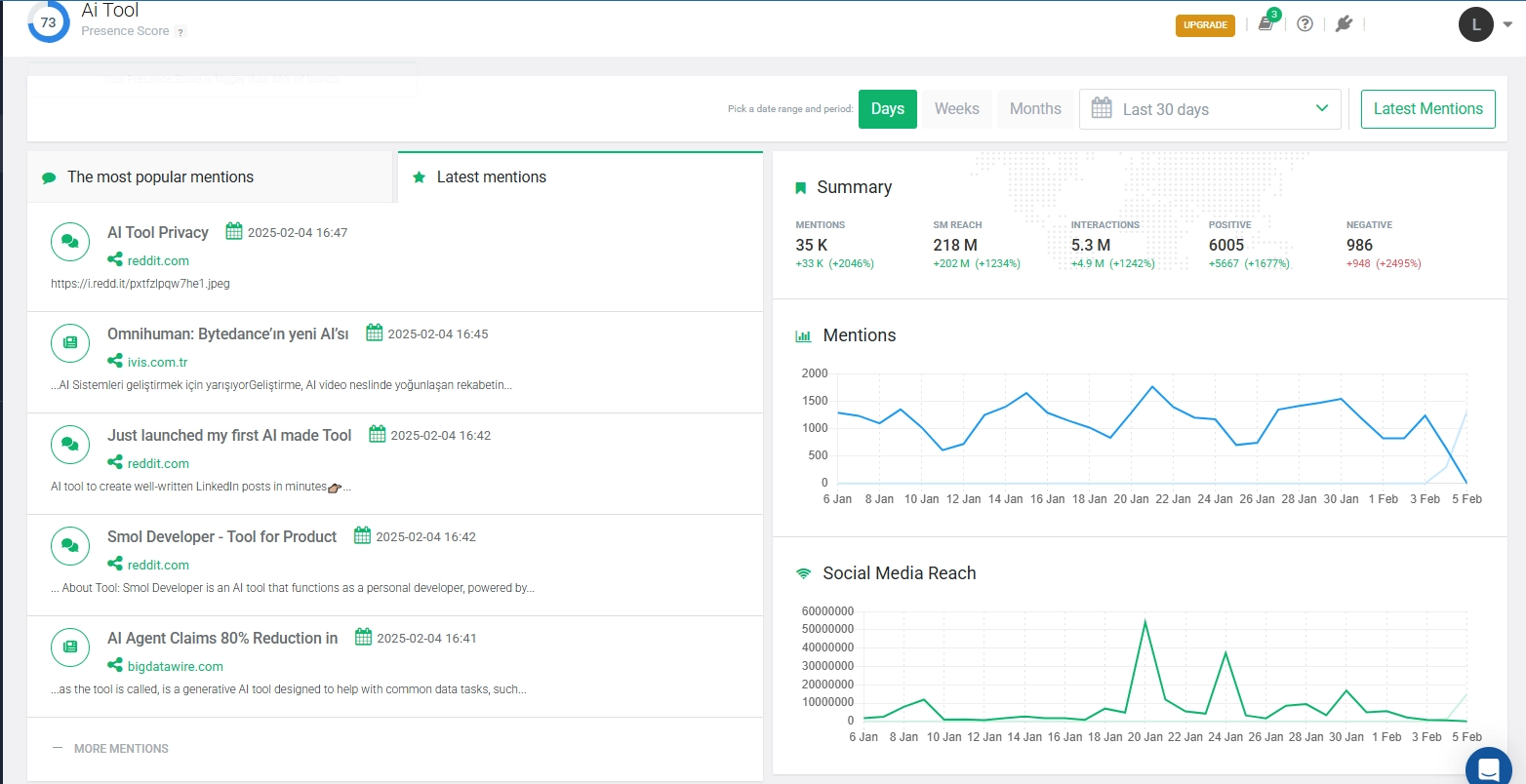Expand the user profile menu arrow
This screenshot has height=784, width=1526.
tap(1507, 25)
